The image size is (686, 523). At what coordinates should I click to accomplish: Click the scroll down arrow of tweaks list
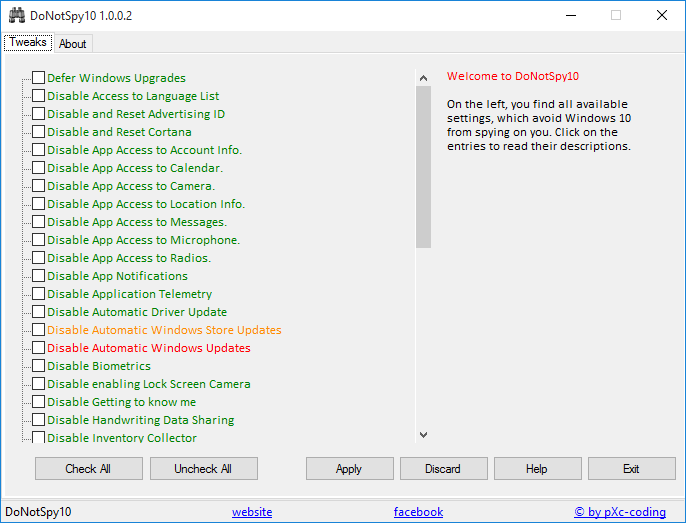pyautogui.click(x=423, y=435)
